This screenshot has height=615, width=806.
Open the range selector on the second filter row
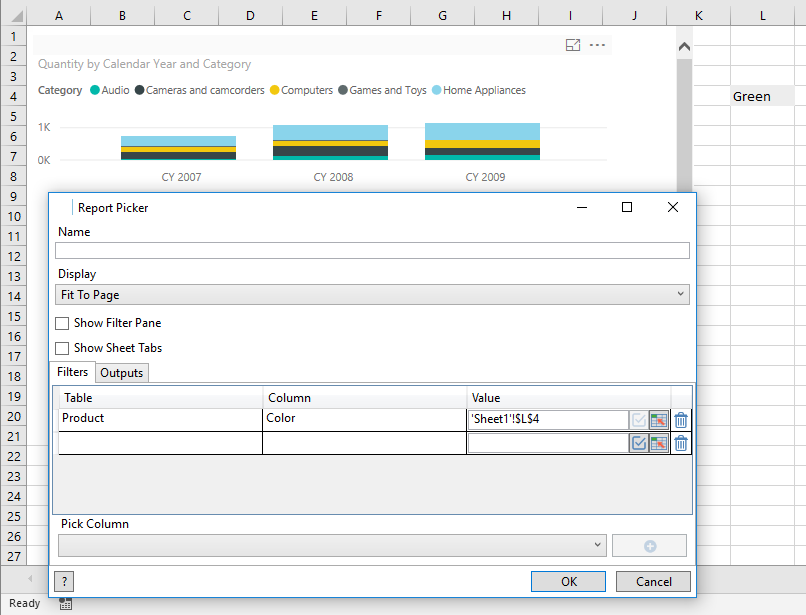[659, 442]
